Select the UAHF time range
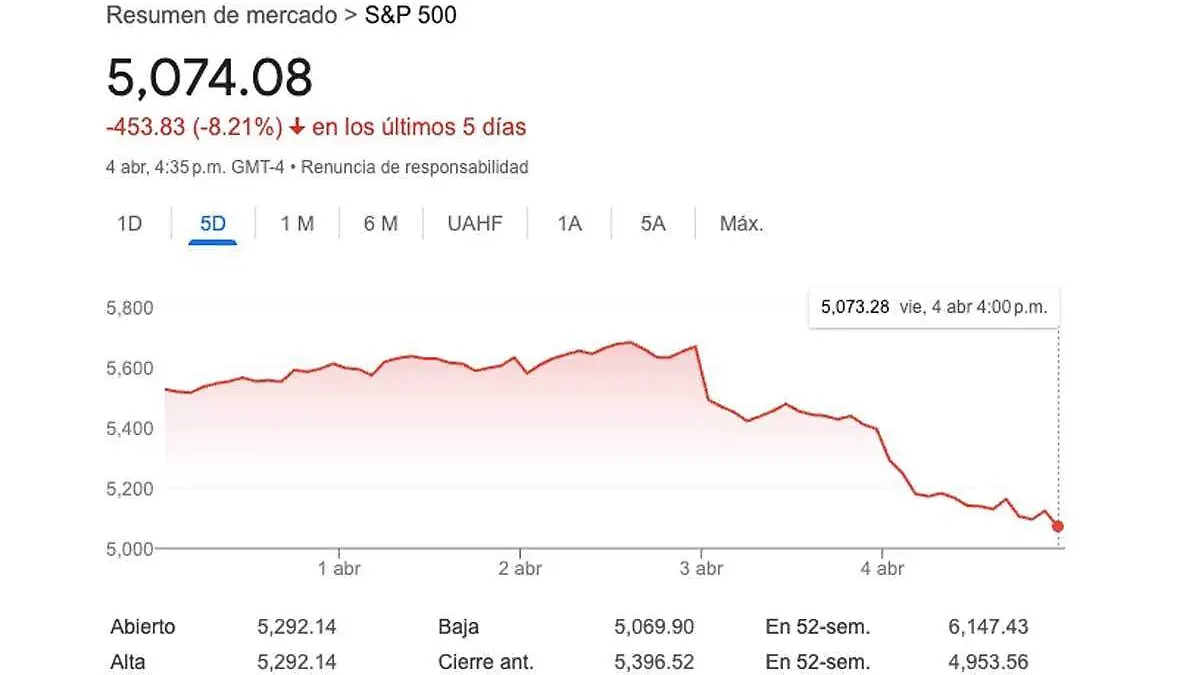The width and height of the screenshot is (1200, 675). coord(474,223)
